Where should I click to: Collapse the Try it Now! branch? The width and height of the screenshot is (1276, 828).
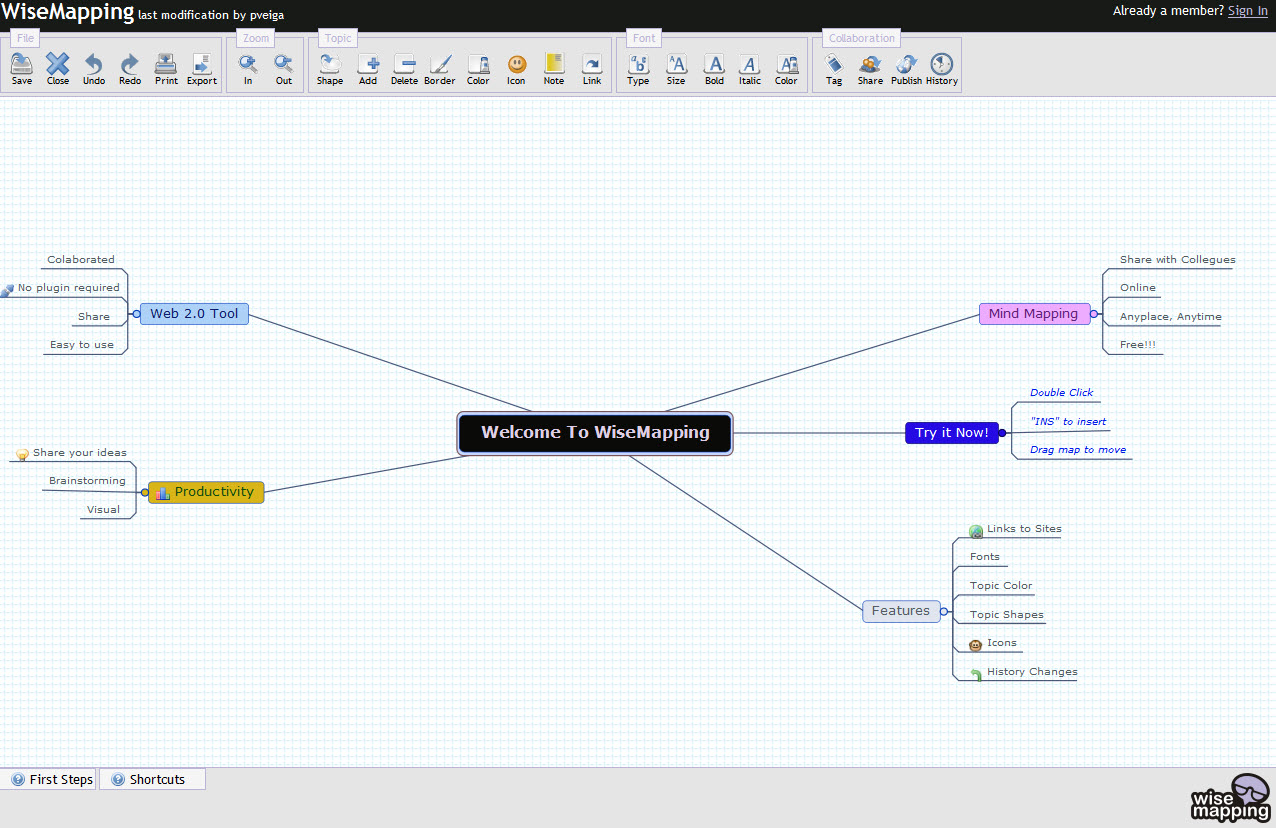(x=1002, y=433)
